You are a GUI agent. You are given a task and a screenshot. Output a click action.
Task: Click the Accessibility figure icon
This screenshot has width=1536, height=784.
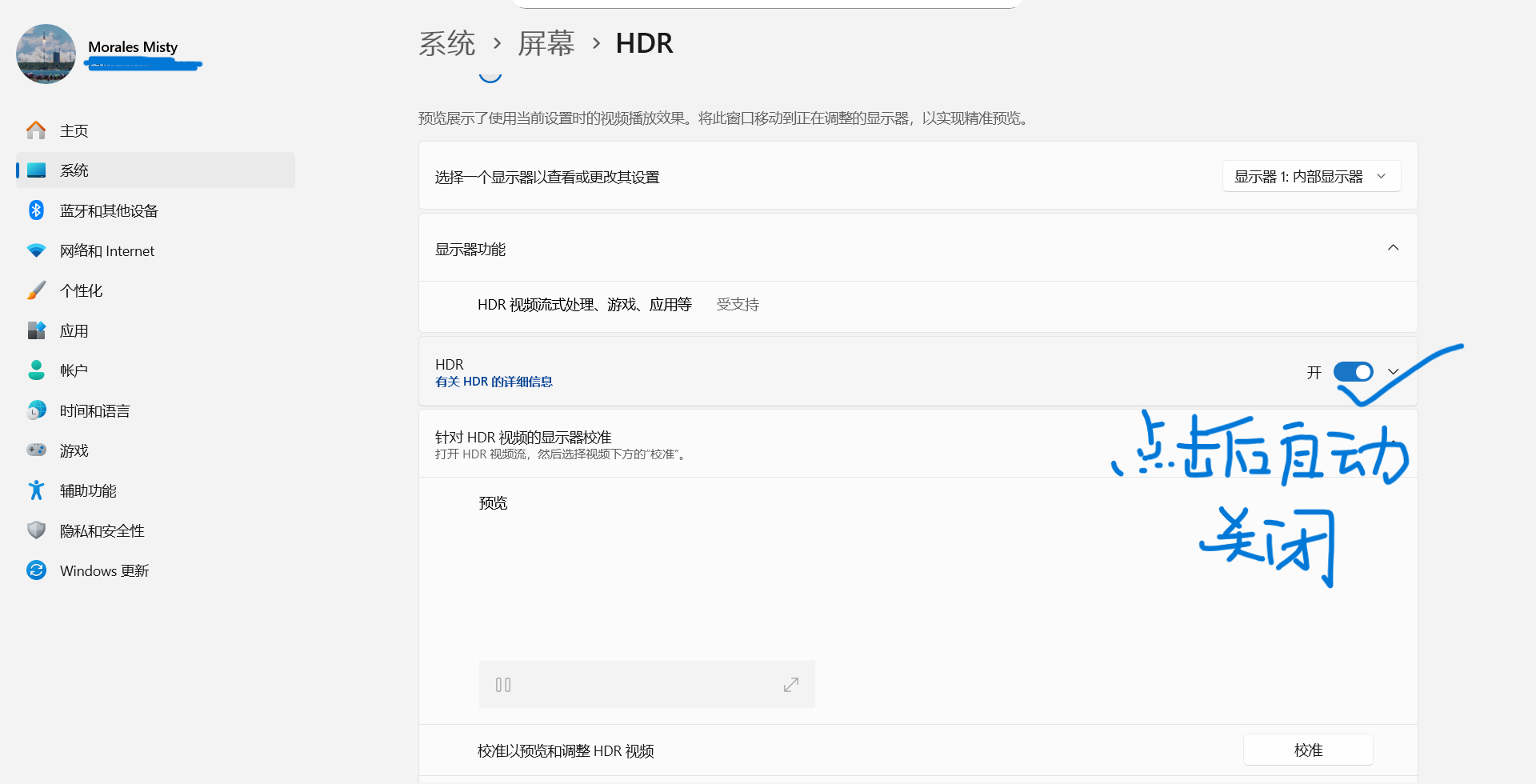tap(36, 490)
